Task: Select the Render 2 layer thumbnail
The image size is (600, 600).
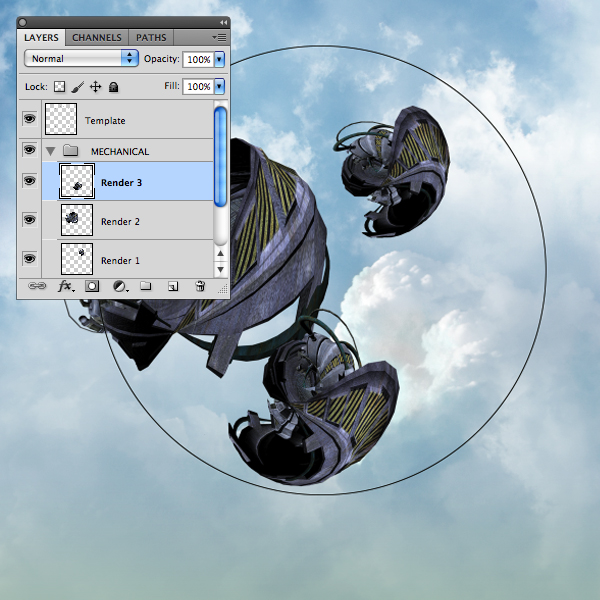Action: pyautogui.click(x=77, y=220)
